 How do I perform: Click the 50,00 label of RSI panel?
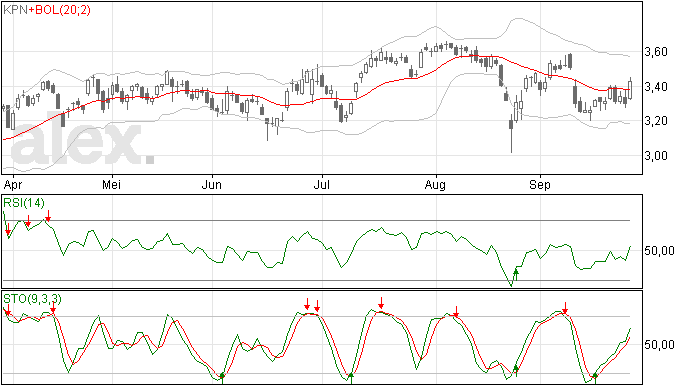(x=659, y=251)
